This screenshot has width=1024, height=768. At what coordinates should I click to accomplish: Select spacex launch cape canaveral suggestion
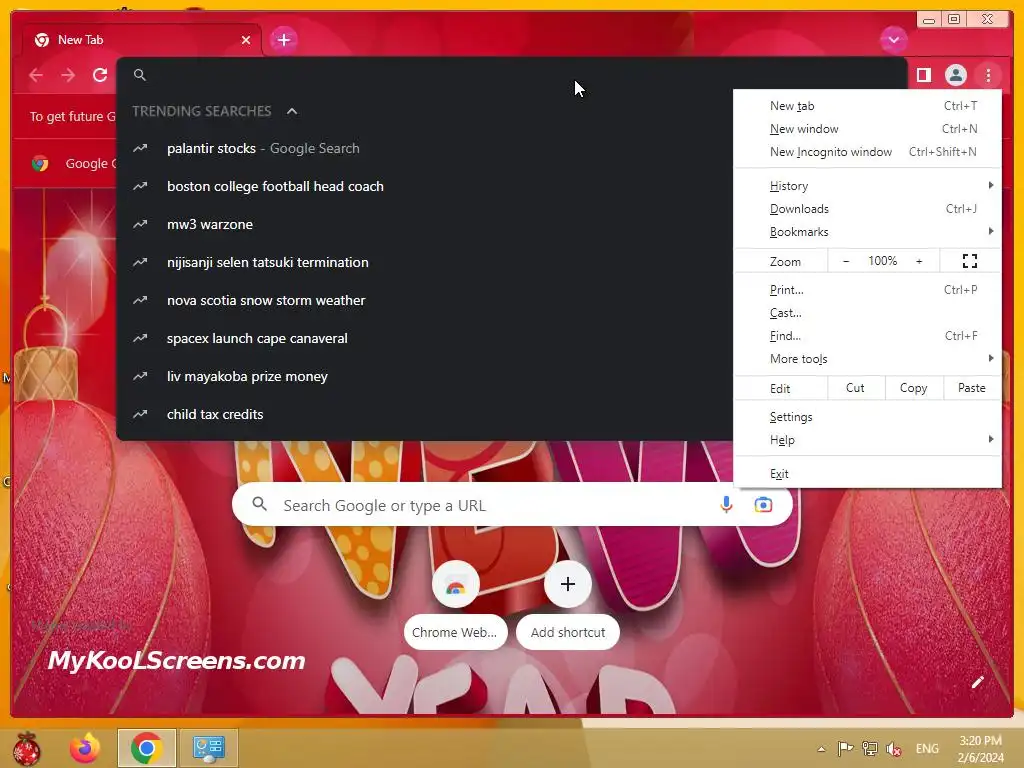pyautogui.click(x=424, y=338)
